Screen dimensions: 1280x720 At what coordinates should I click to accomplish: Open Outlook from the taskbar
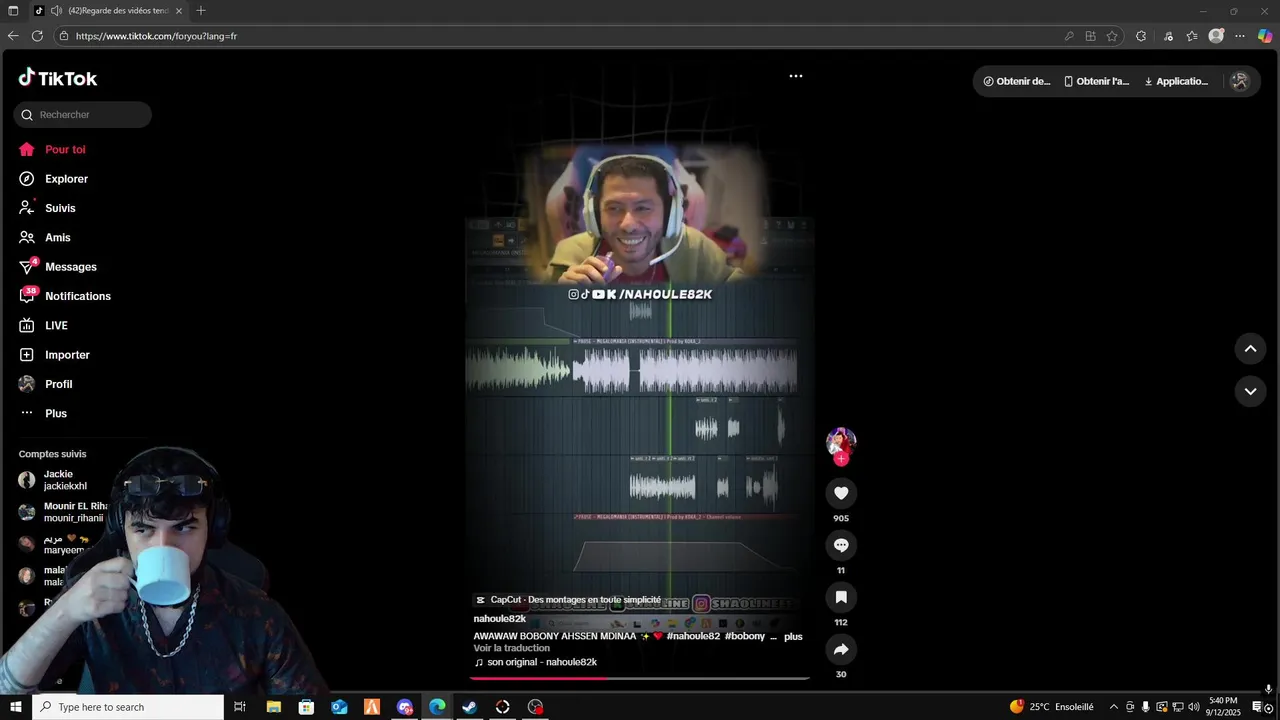[x=339, y=707]
